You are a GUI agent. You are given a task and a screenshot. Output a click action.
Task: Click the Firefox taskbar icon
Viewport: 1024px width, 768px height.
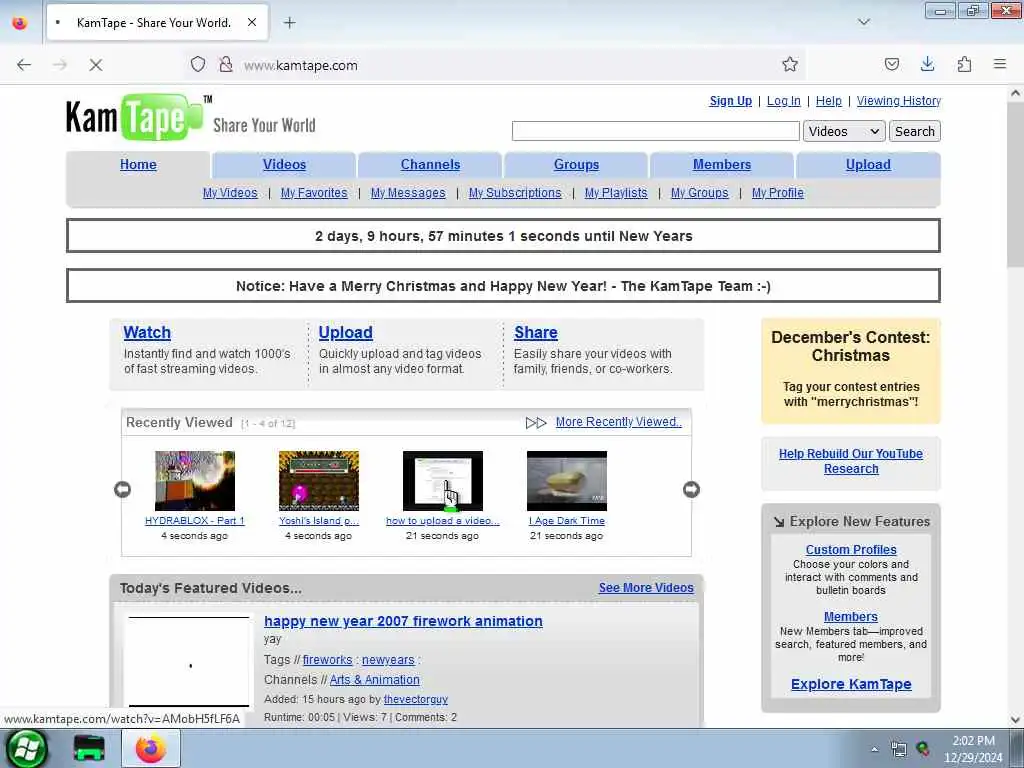pos(151,748)
